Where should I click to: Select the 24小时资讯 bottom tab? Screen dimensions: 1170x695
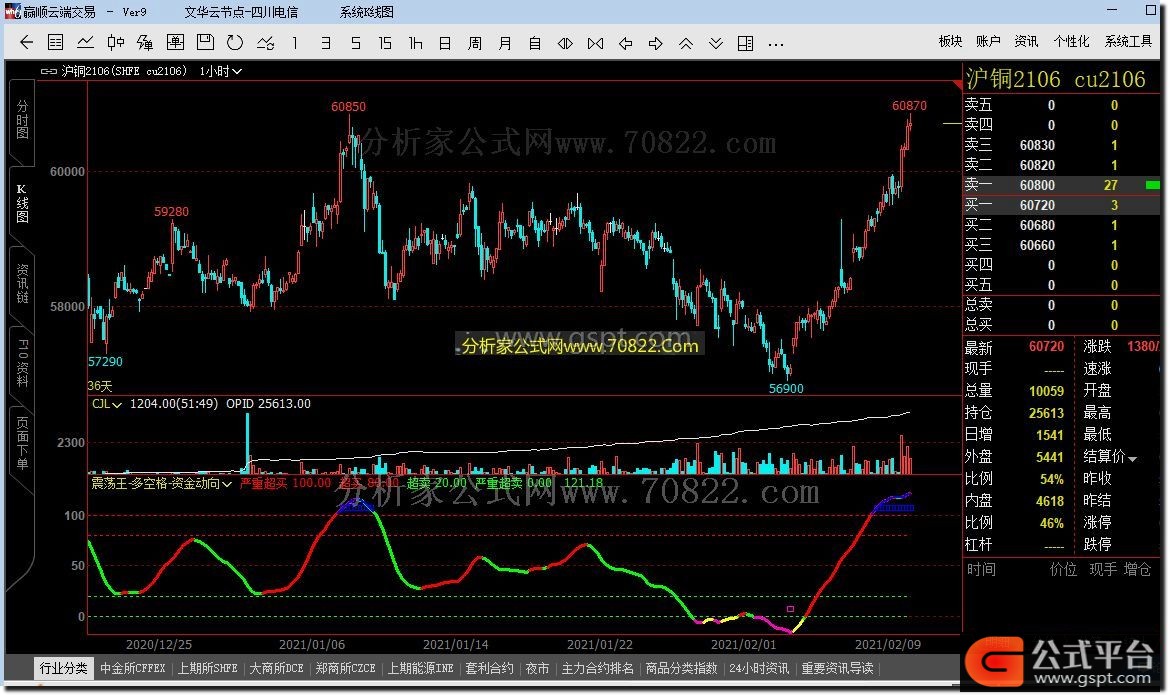(x=759, y=668)
